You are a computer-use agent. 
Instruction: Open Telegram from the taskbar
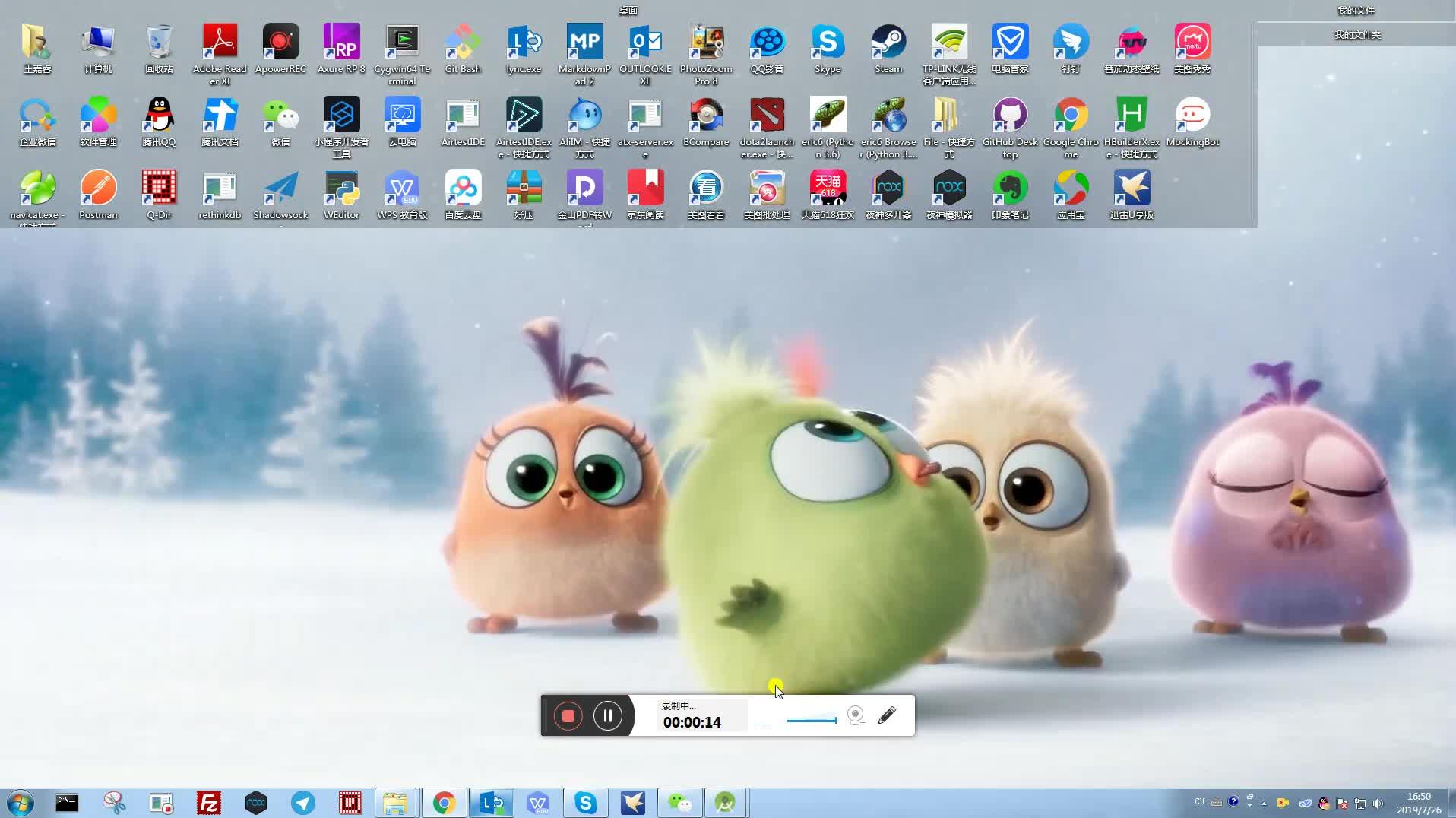[x=303, y=803]
